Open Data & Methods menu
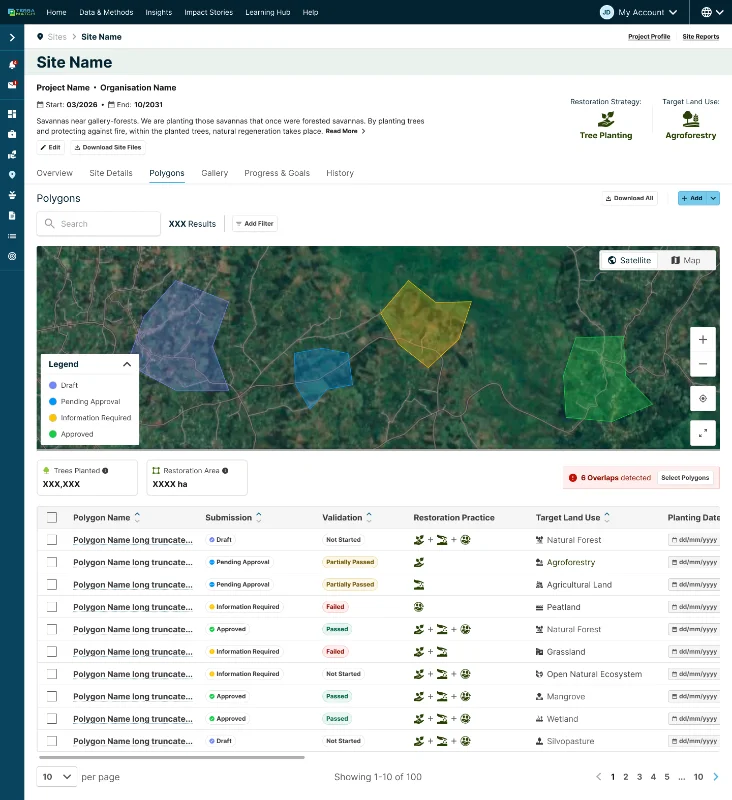 pyautogui.click(x=106, y=12)
